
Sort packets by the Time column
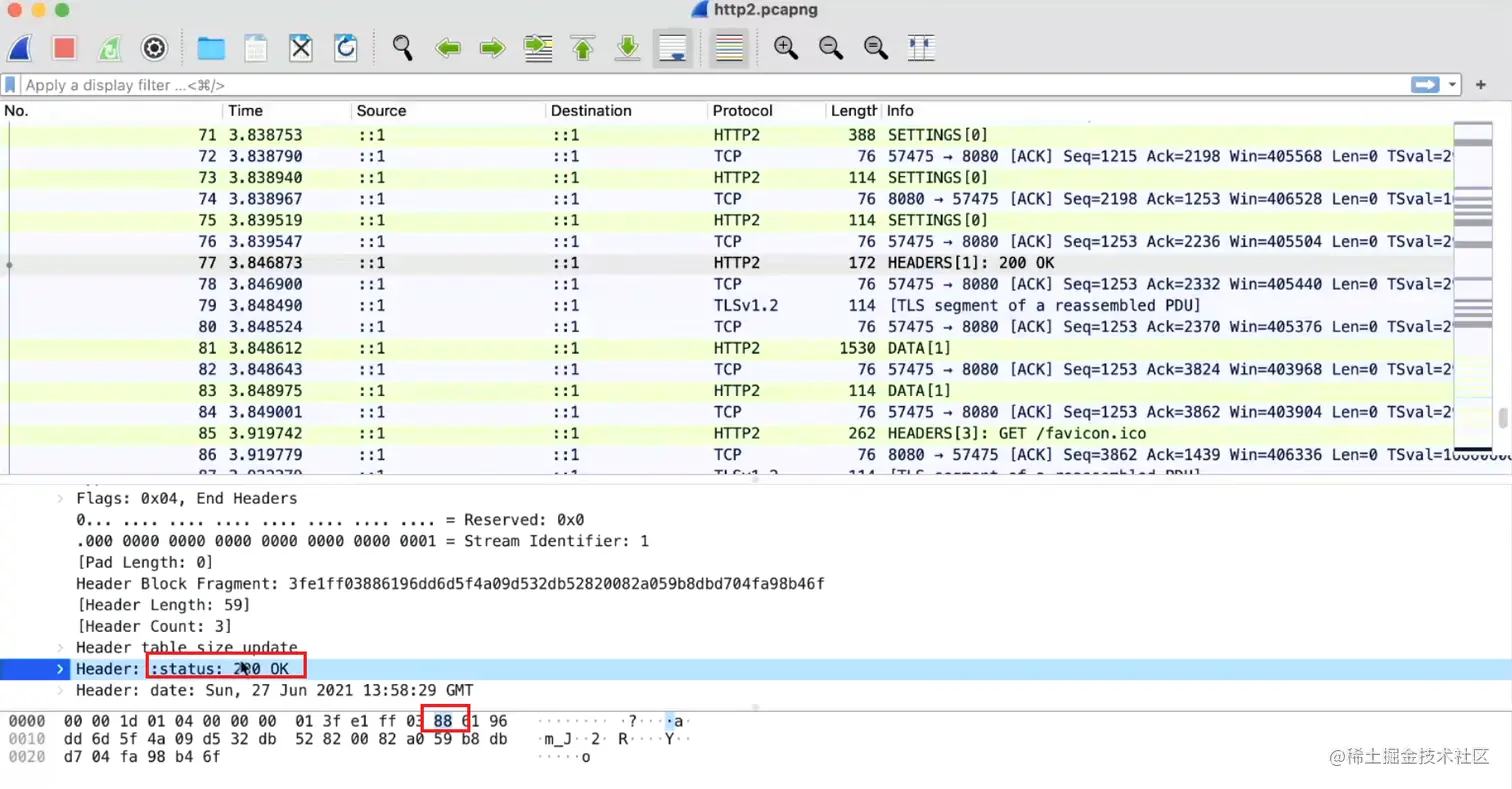(x=288, y=111)
